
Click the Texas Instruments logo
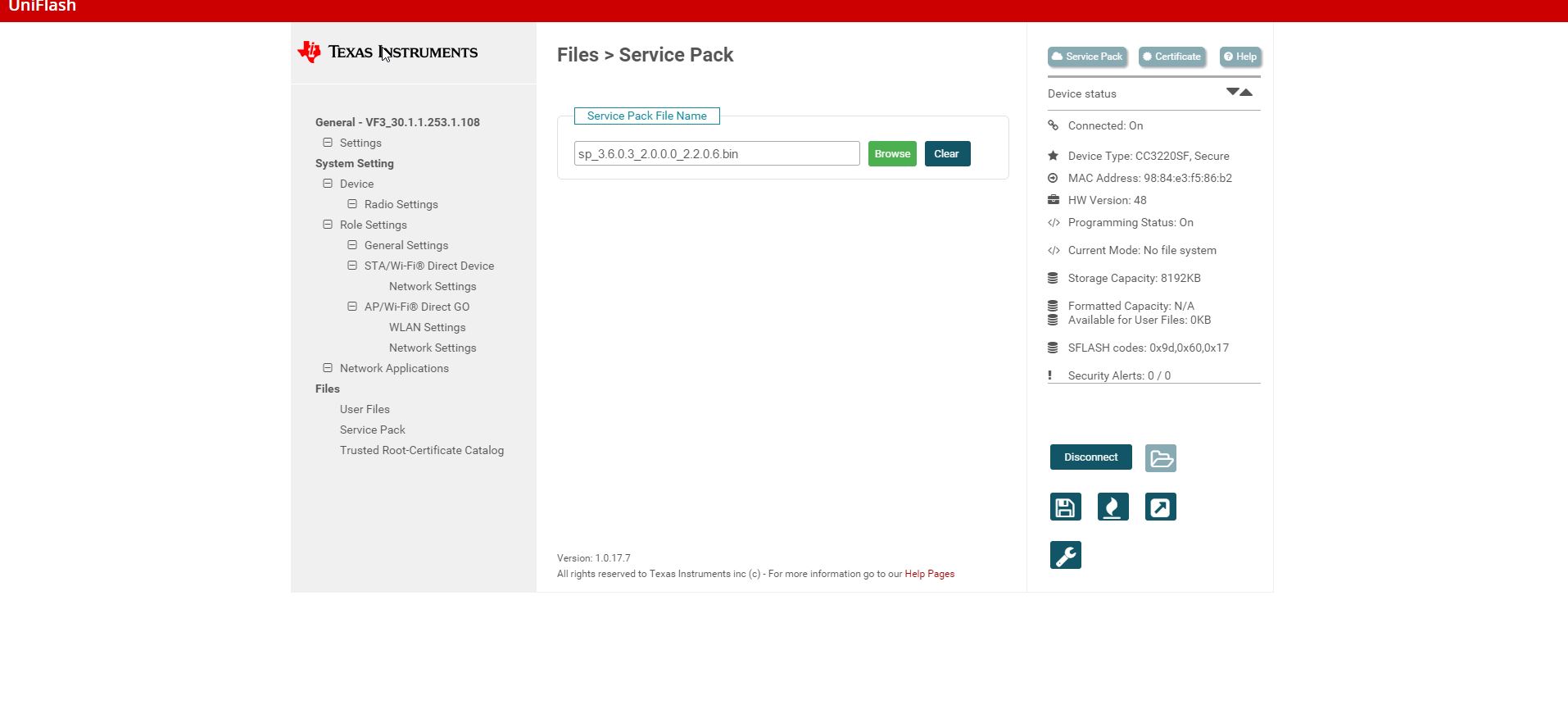pyautogui.click(x=387, y=52)
